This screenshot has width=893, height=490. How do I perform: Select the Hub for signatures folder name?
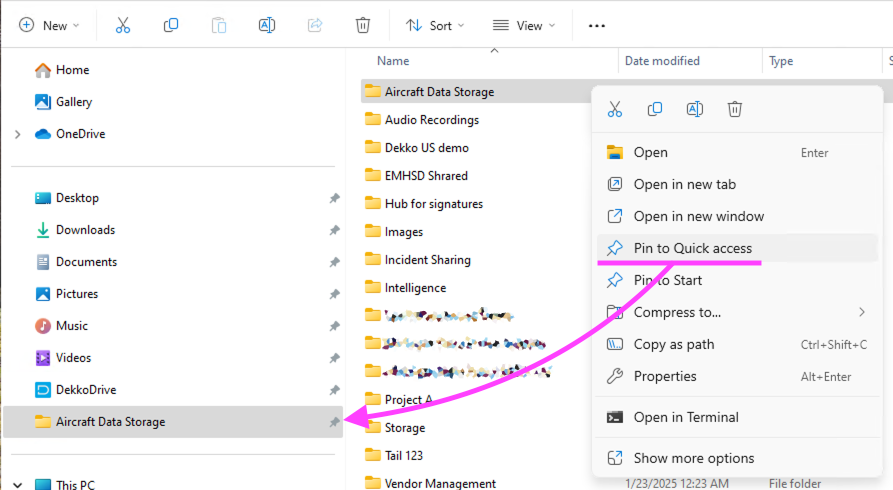click(433, 203)
